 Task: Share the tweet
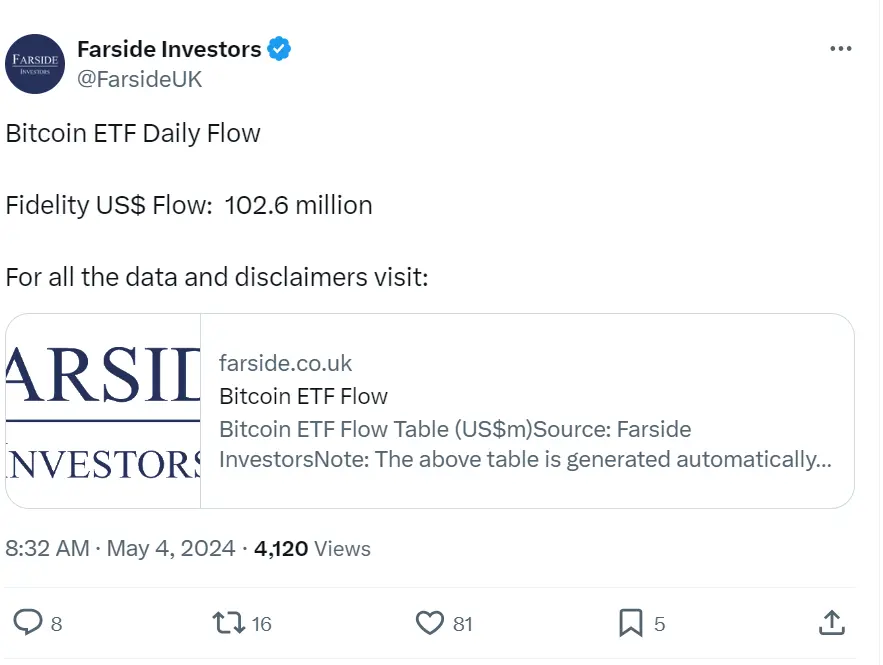831,623
